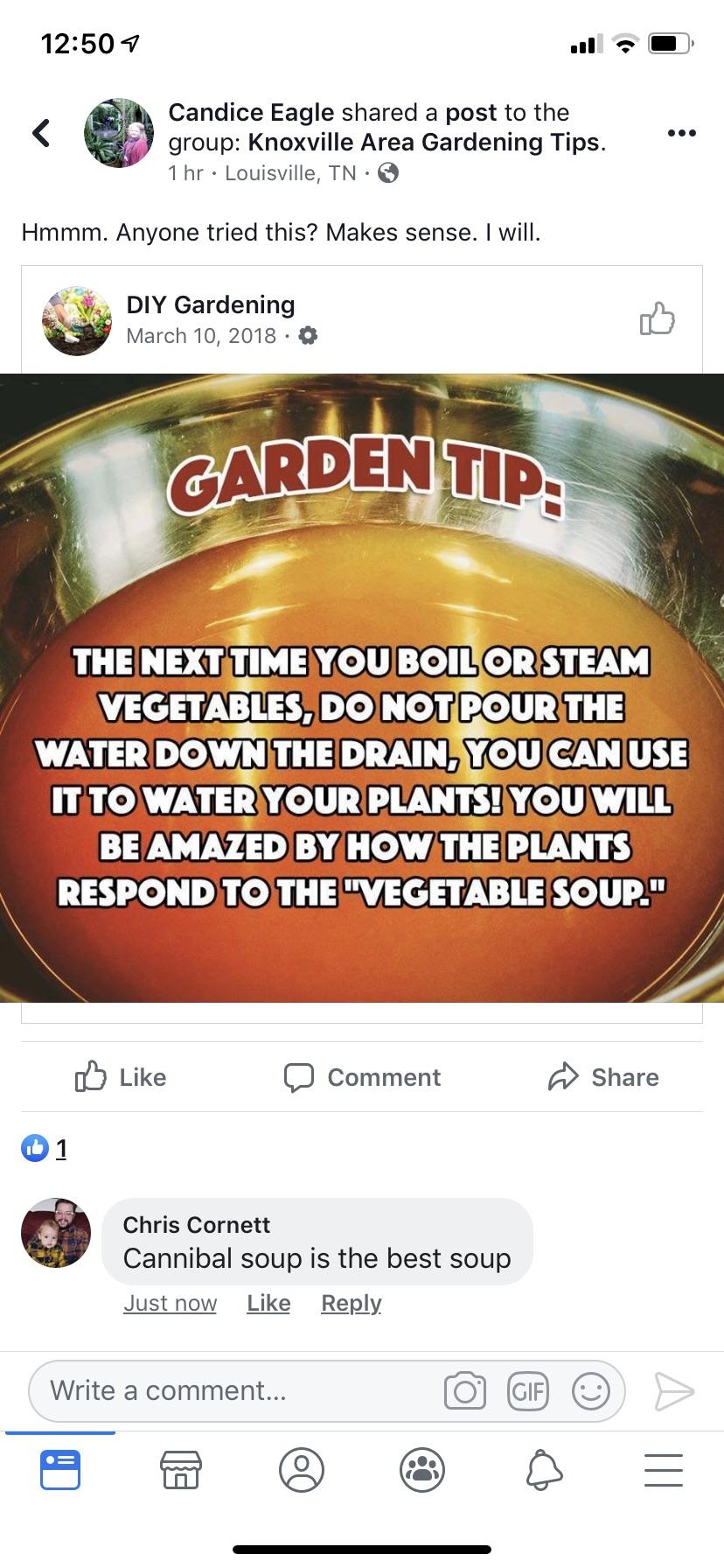
Task: Toggle Like on the shared post
Action: pos(121,1077)
